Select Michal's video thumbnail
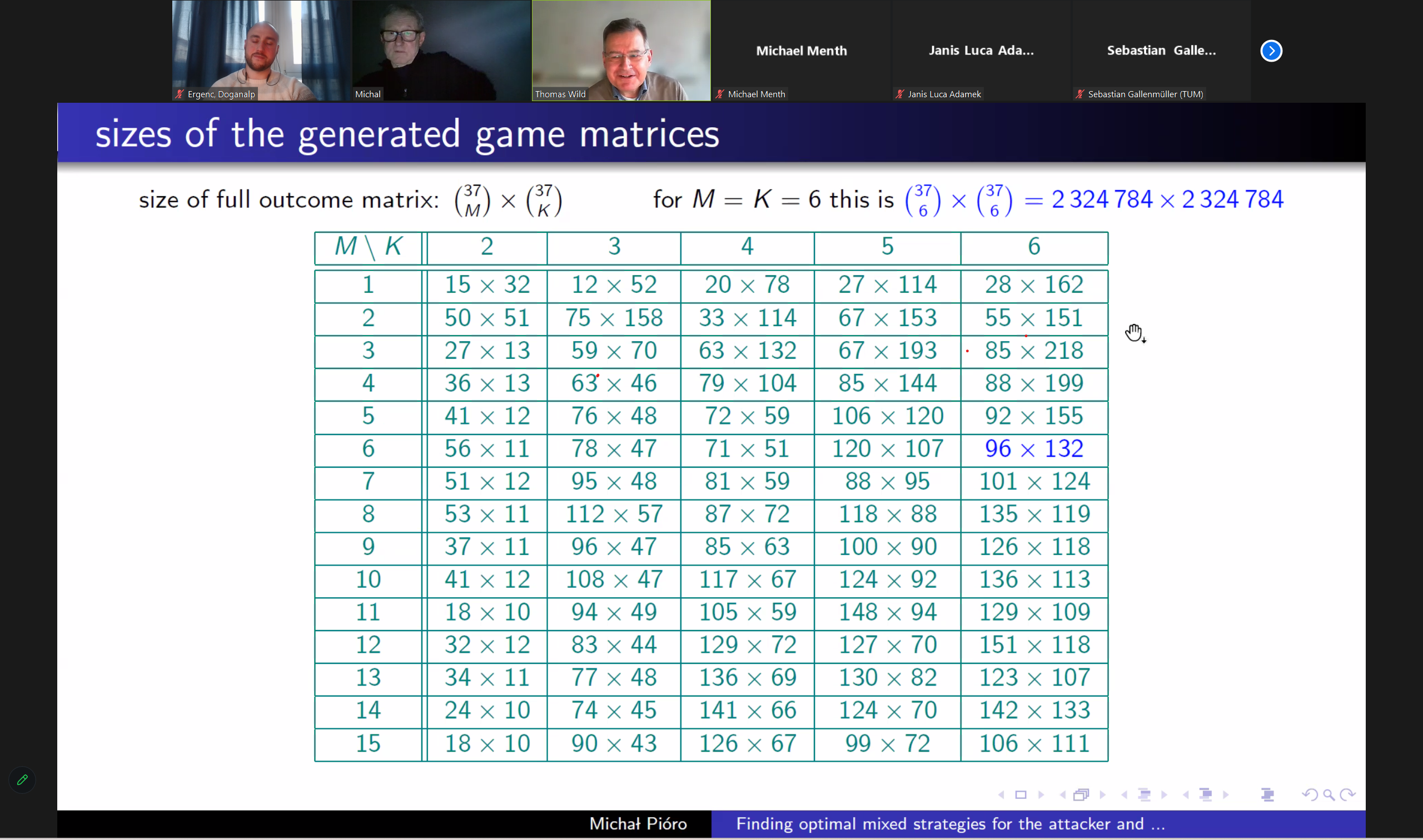Screen dimensions: 1423x840 441,51
